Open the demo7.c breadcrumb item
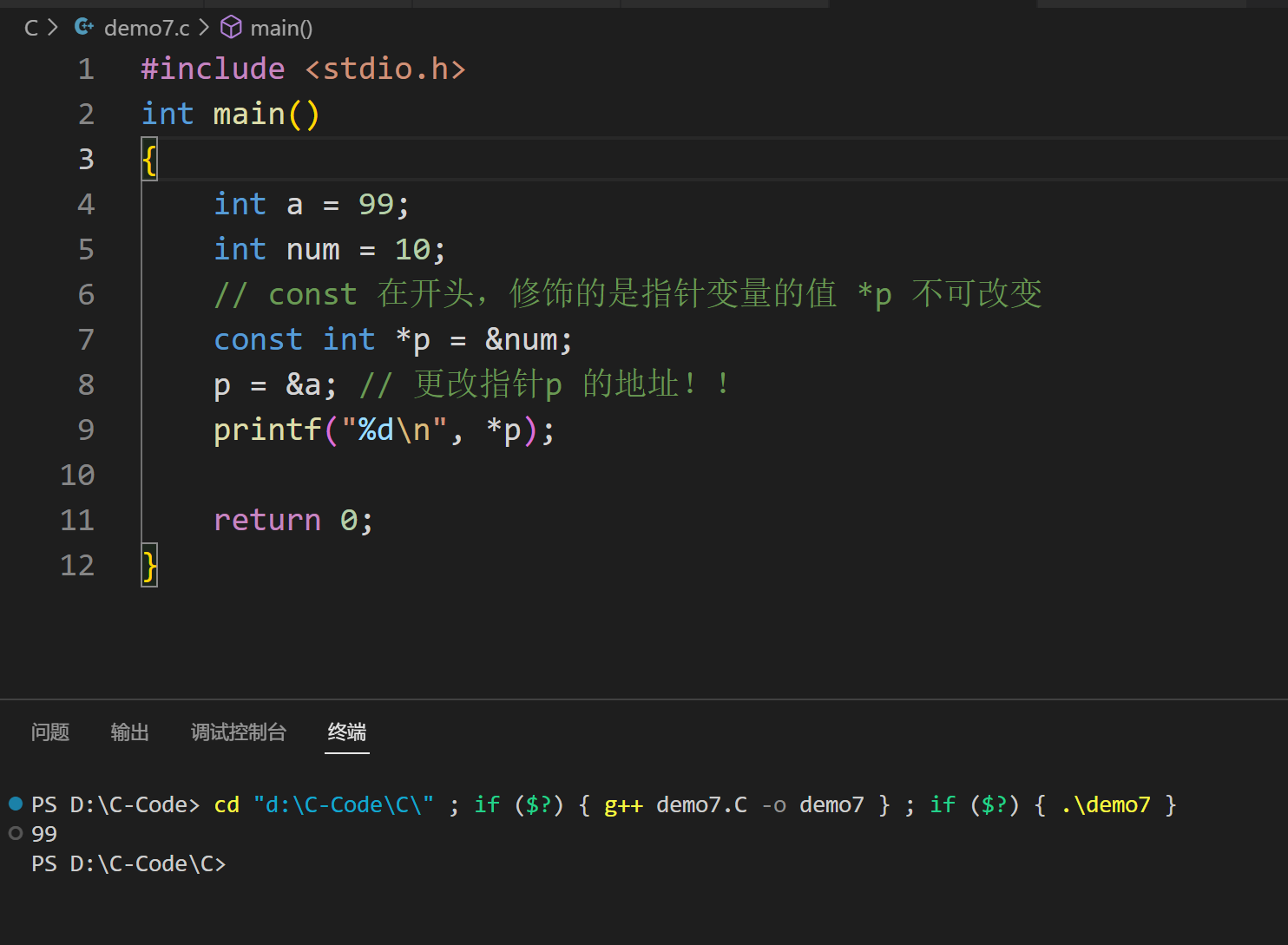This screenshot has width=1288, height=945. (x=147, y=28)
